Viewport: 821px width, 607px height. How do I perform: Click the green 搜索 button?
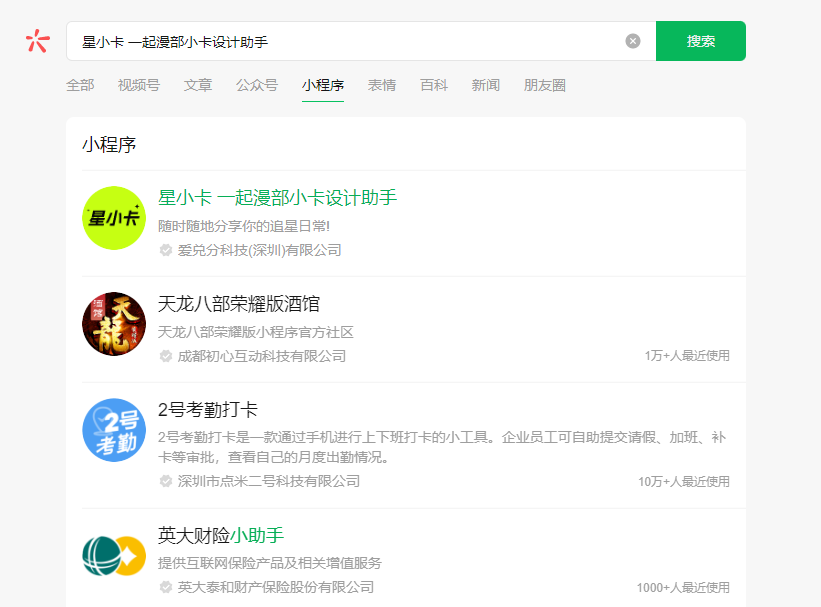point(701,41)
